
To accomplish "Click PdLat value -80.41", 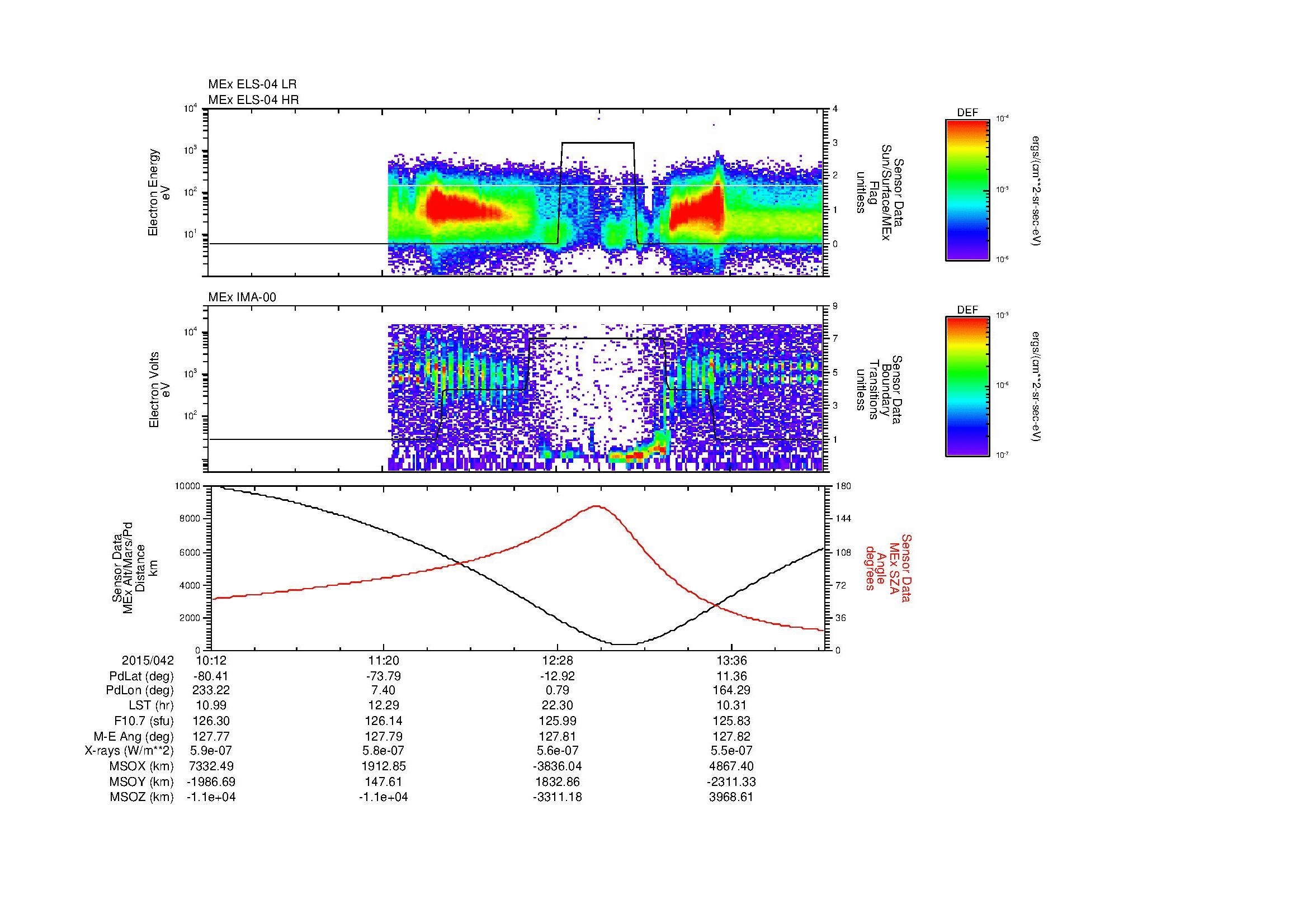I will click(x=211, y=676).
